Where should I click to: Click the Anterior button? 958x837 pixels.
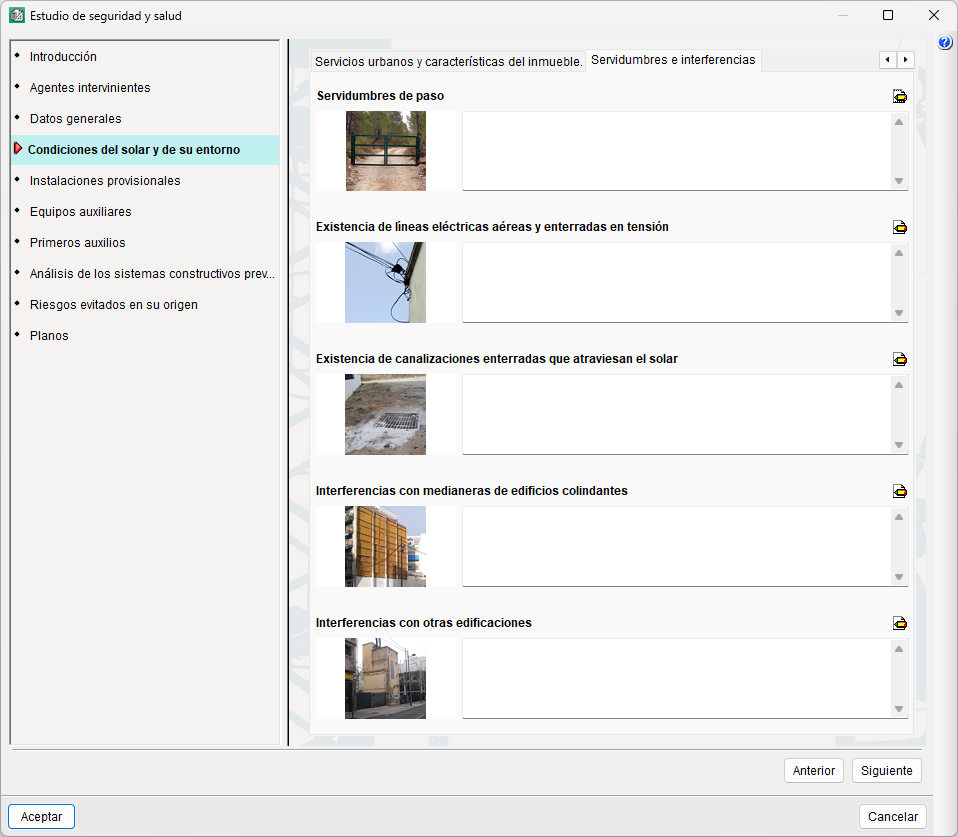pos(814,771)
